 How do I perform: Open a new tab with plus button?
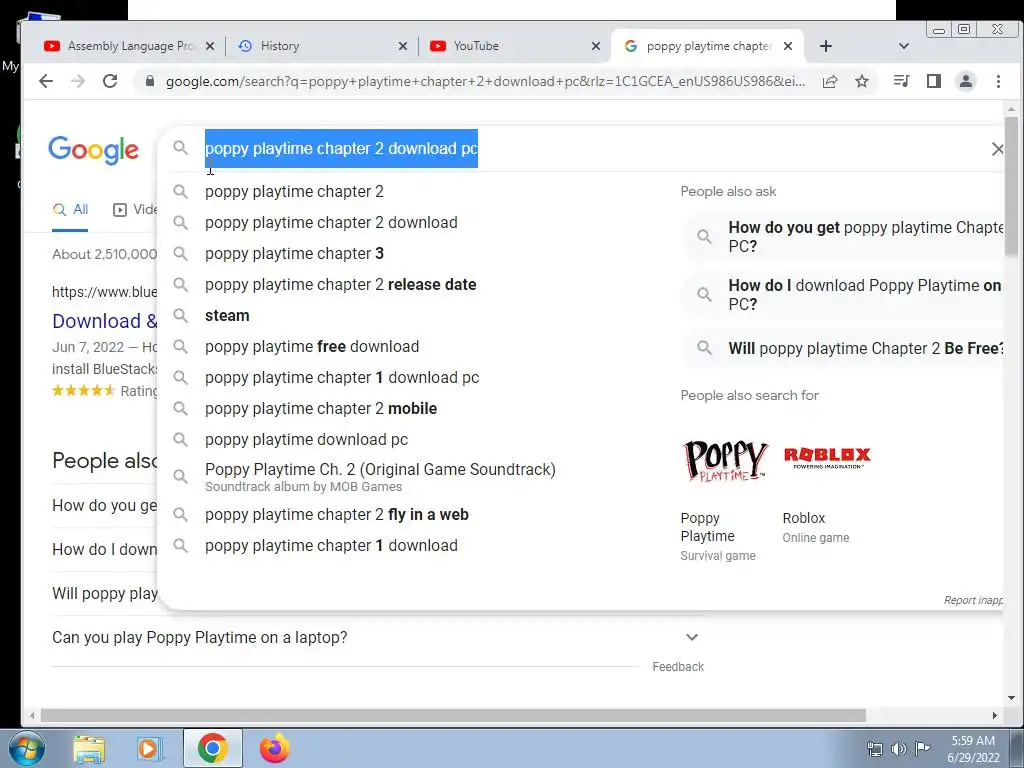[x=825, y=46]
